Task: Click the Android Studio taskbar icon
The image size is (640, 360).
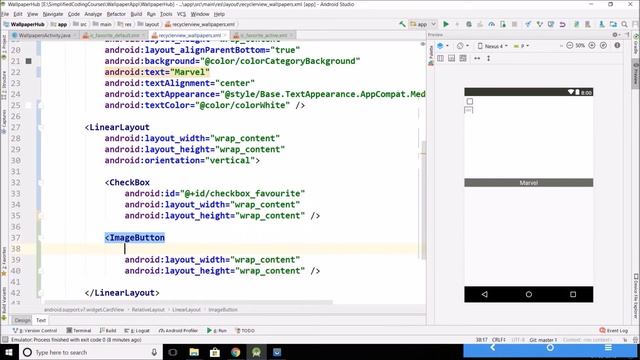Action: click(x=256, y=352)
